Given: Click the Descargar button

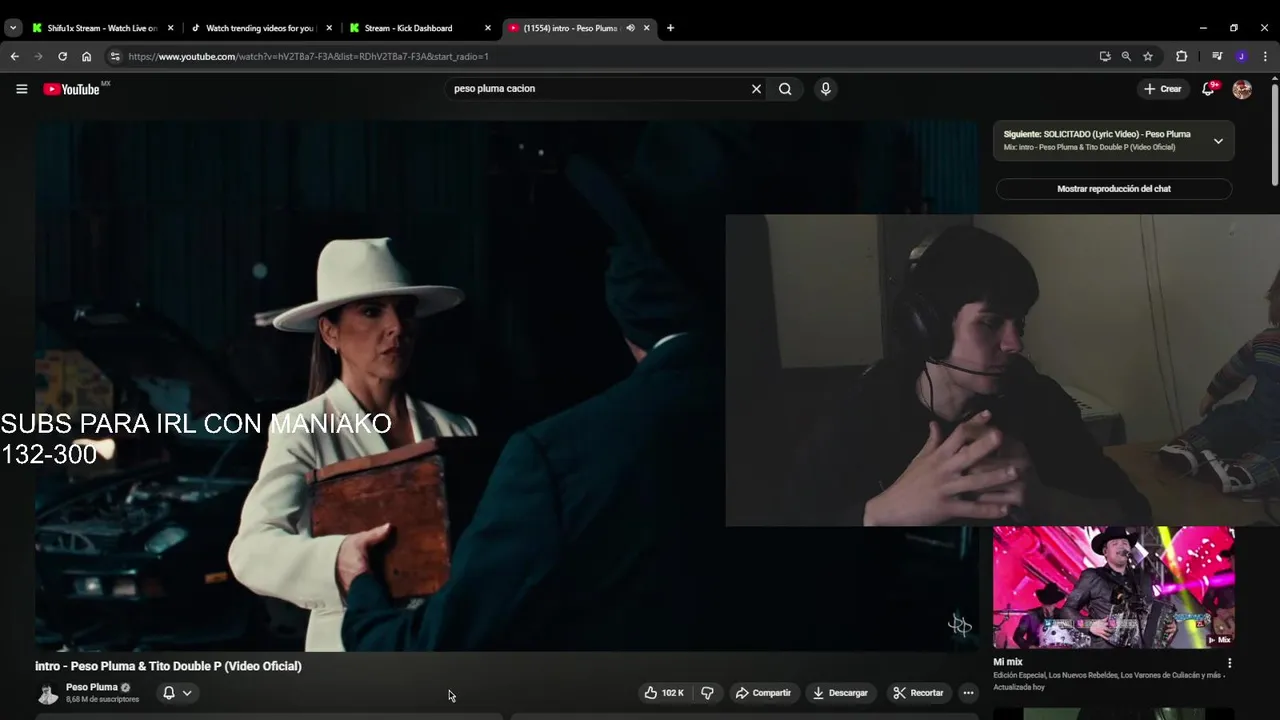Looking at the screenshot, I should [841, 693].
